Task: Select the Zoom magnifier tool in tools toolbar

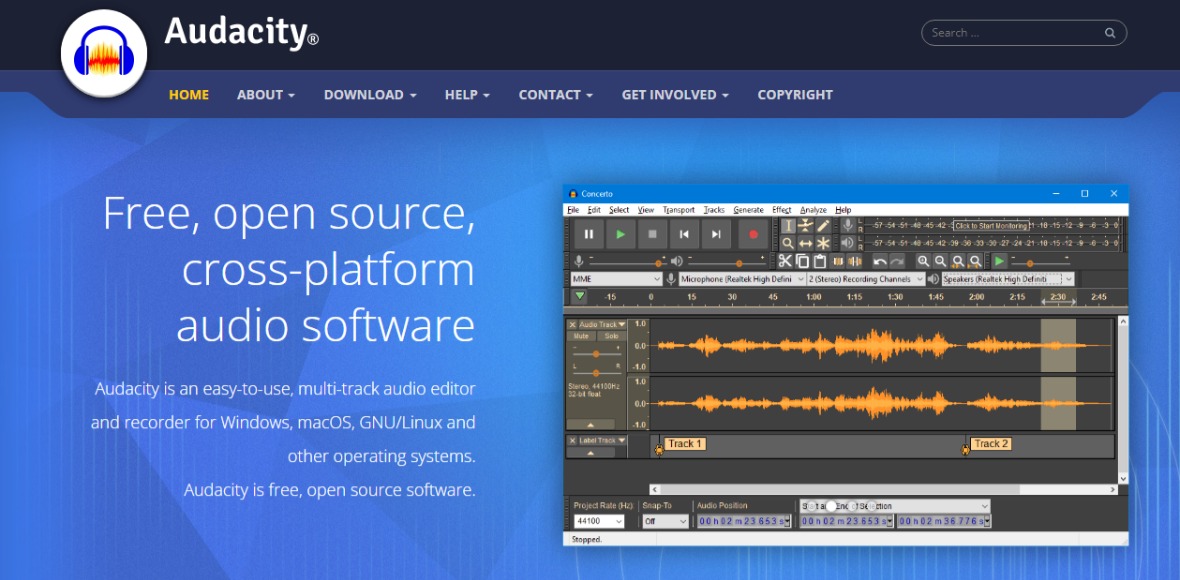Action: point(788,243)
